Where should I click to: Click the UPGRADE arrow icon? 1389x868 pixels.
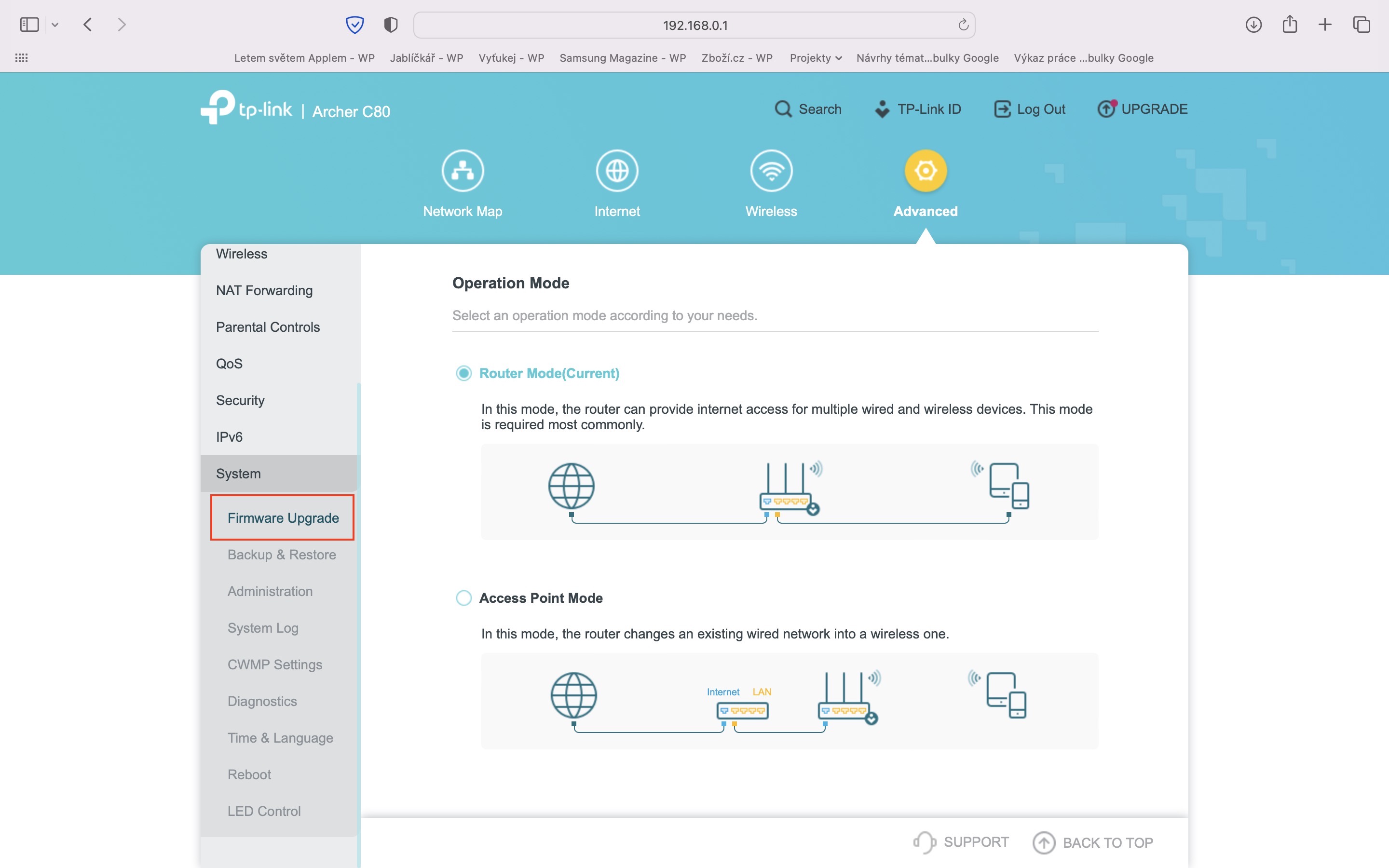click(1106, 109)
